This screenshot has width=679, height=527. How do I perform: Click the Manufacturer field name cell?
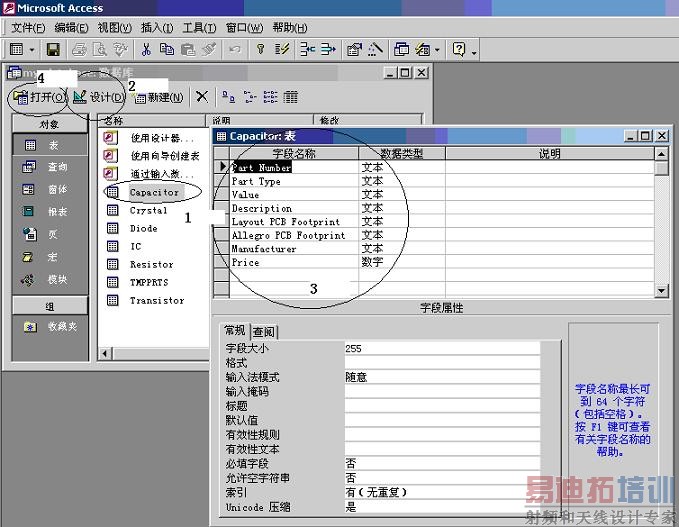pos(294,249)
